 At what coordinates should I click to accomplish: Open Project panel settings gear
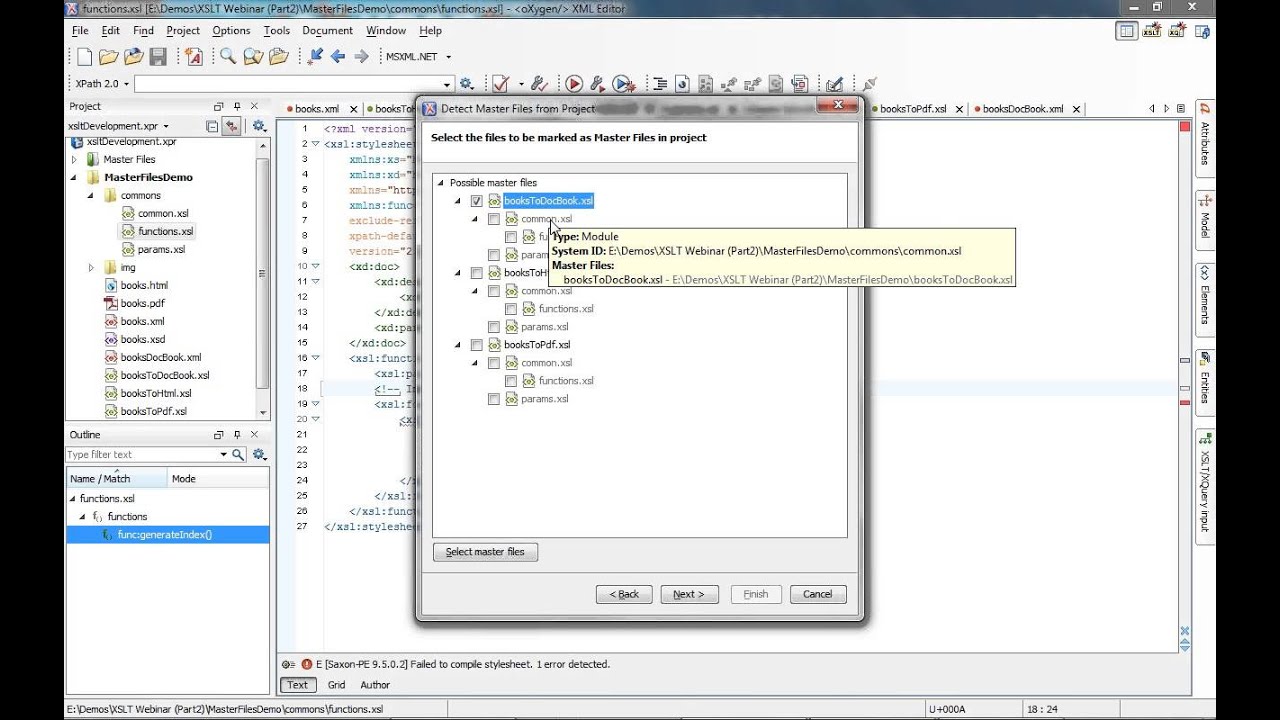259,126
